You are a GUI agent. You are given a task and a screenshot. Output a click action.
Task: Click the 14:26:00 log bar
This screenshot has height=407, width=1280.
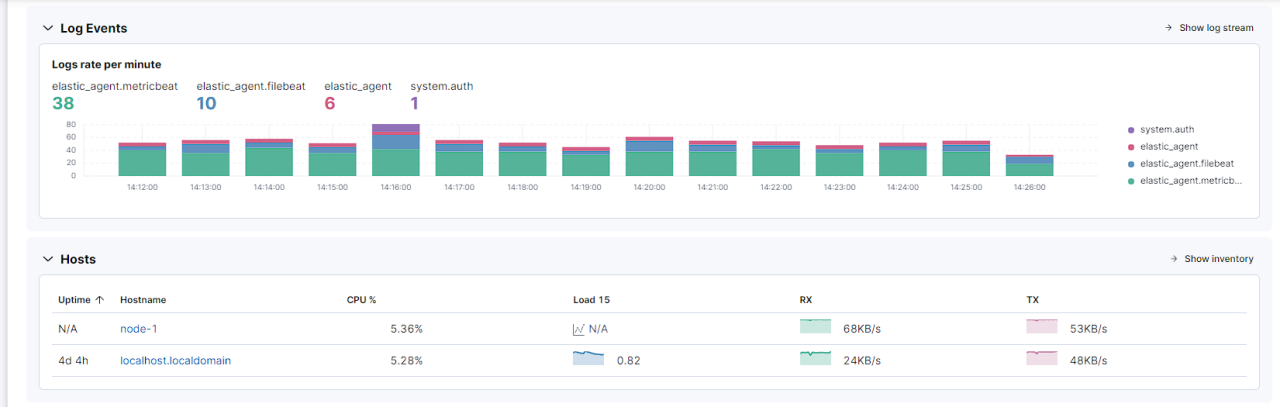1029,165
